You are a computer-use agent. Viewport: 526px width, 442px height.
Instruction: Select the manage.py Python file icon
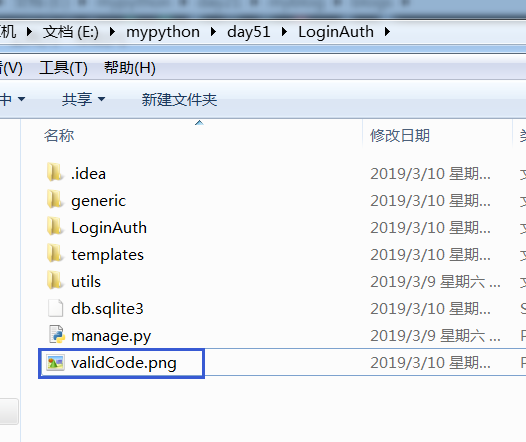(56, 335)
